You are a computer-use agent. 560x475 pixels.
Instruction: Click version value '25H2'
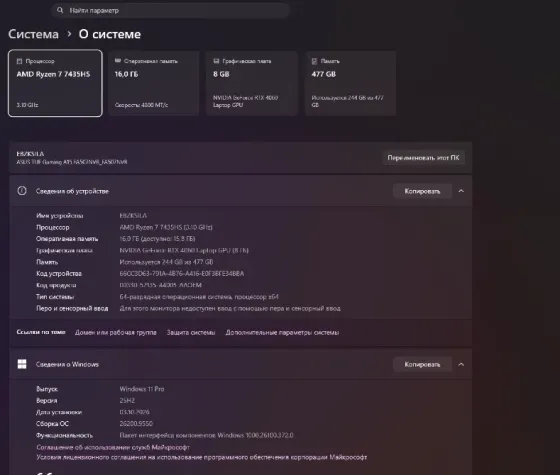click(127, 400)
